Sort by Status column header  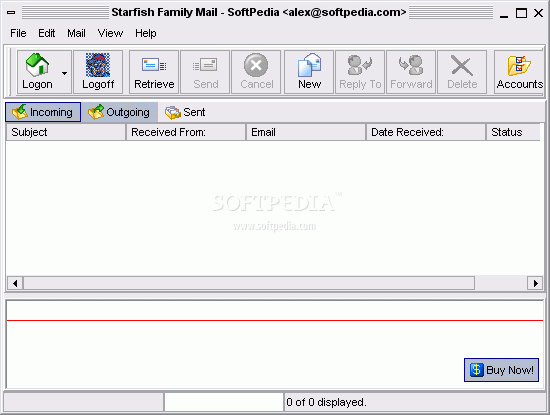(513, 132)
